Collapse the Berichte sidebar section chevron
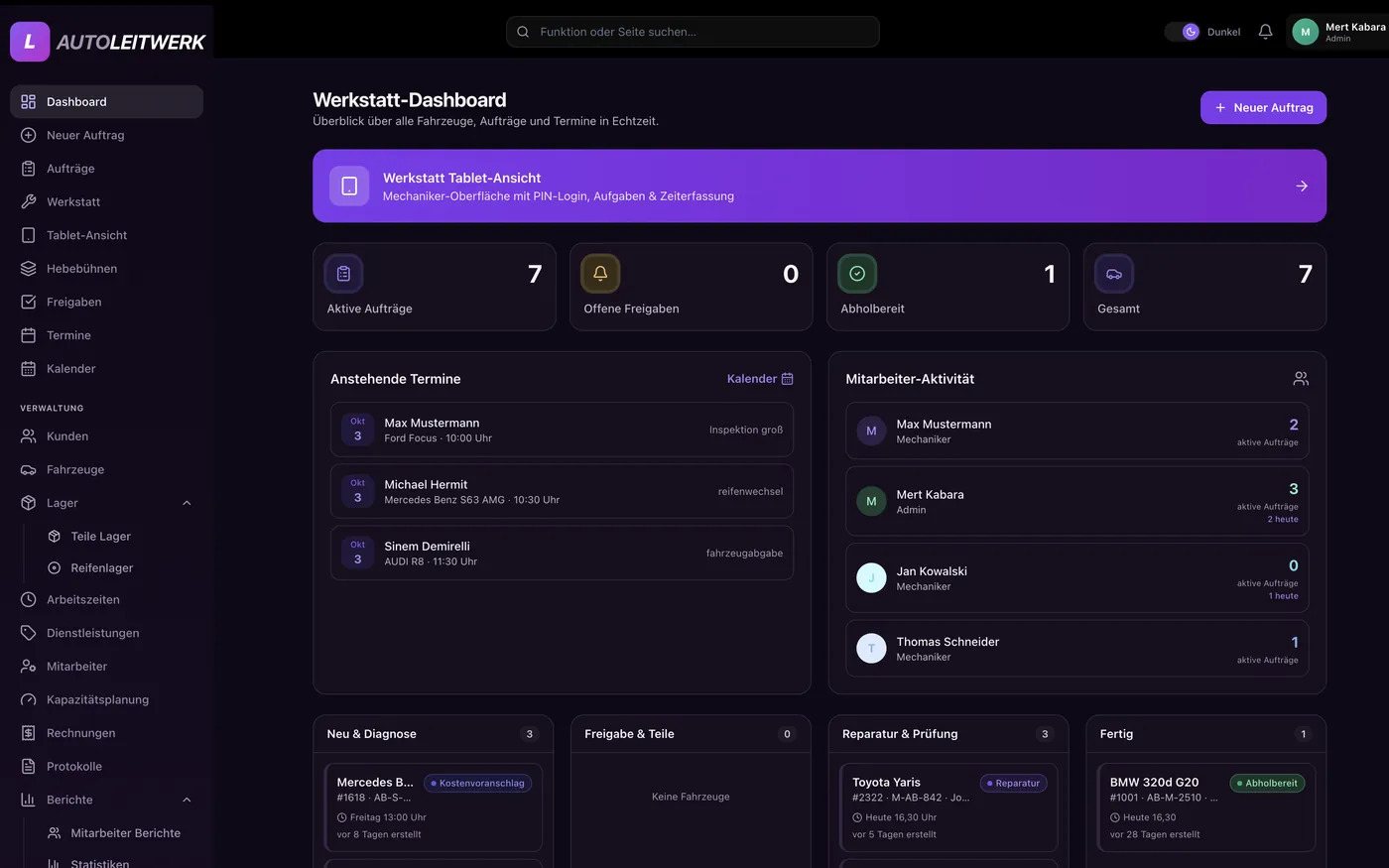The width and height of the screenshot is (1389, 868). pos(187,800)
